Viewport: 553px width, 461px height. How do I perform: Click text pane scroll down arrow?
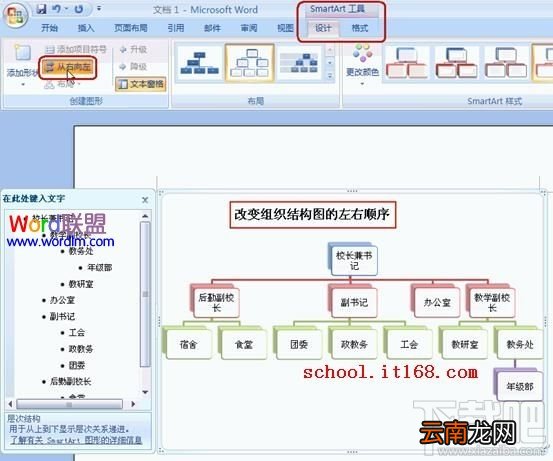pos(145,392)
